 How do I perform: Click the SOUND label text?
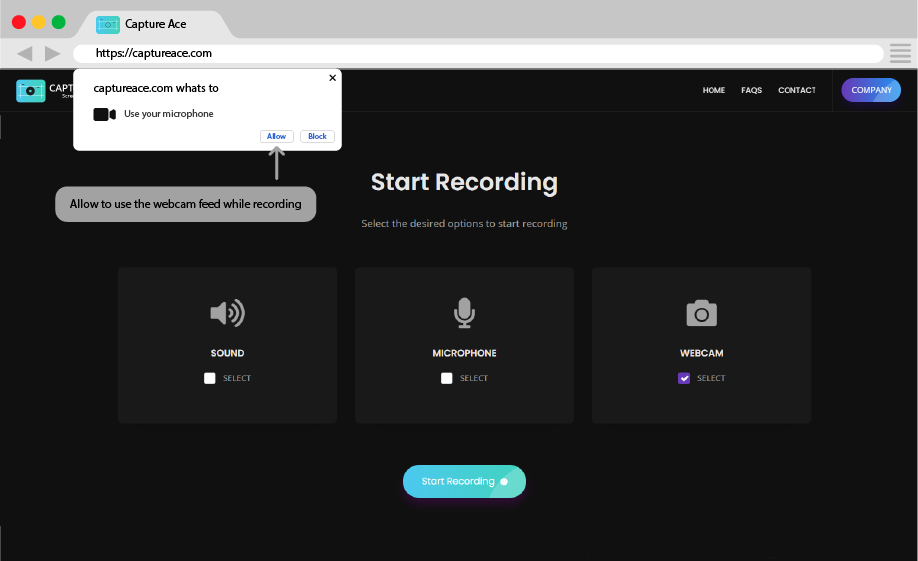[x=228, y=353]
